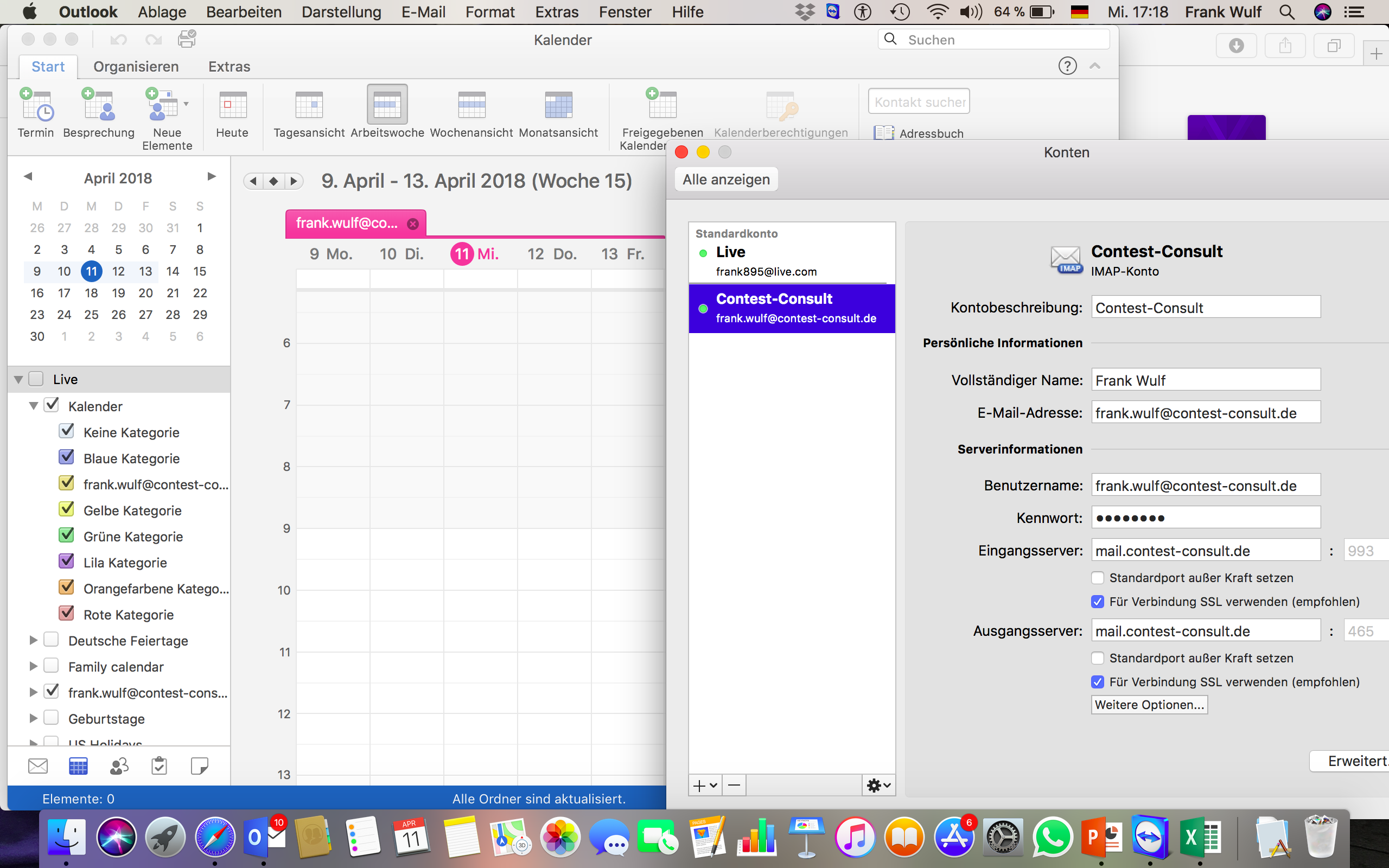Open the Adressbuch
The width and height of the screenshot is (1389, 868).
coord(919,133)
